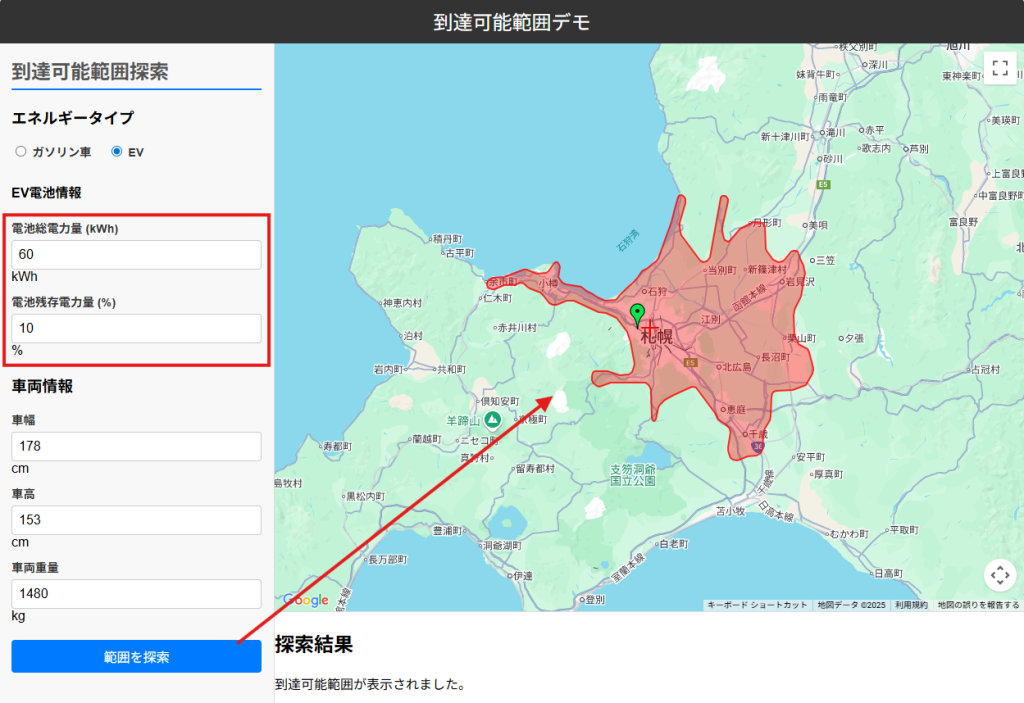Click the 電池残存電力量 (%) input field
Image resolution: width=1024 pixels, height=703 pixels.
click(136, 329)
